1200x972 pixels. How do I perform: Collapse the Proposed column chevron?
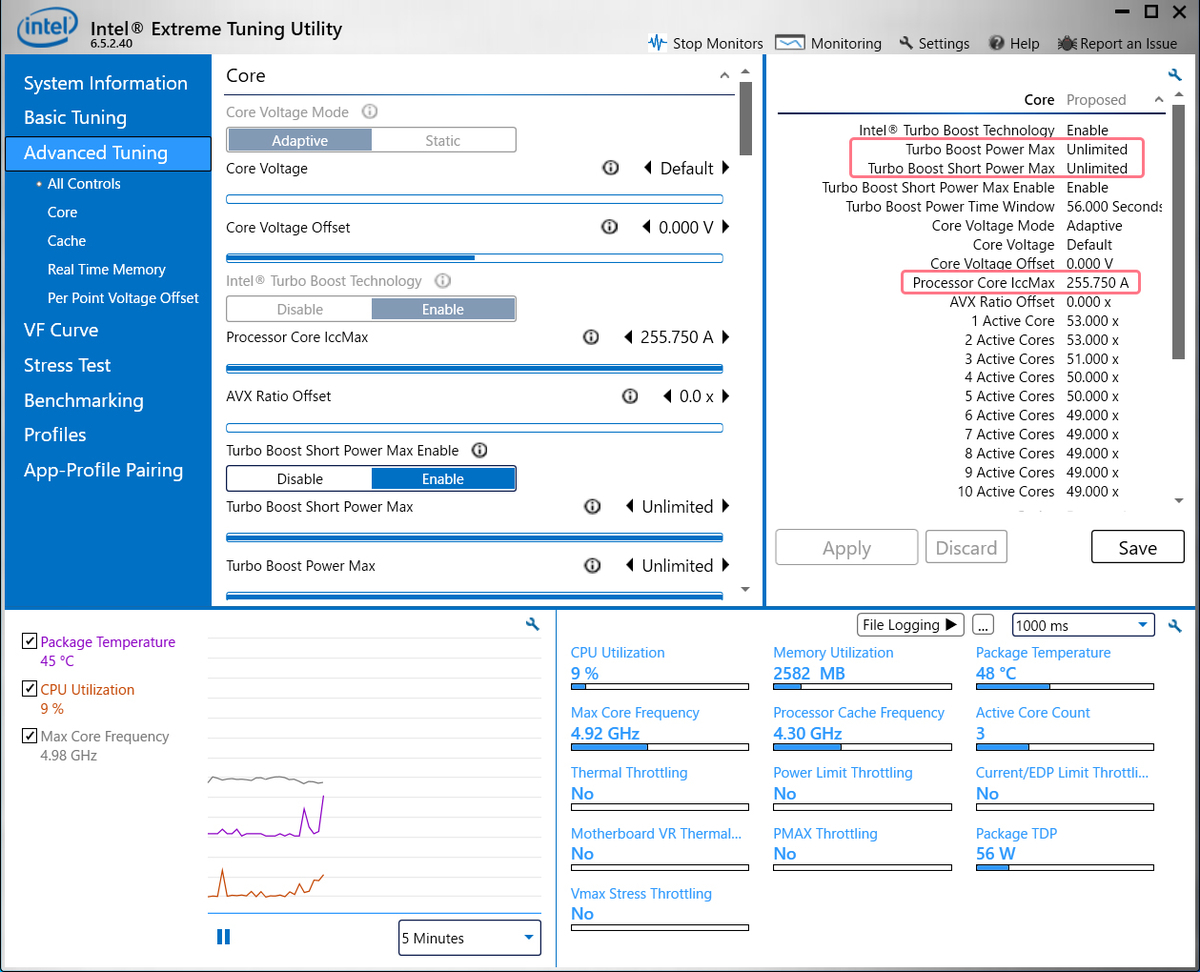pyautogui.click(x=1159, y=99)
